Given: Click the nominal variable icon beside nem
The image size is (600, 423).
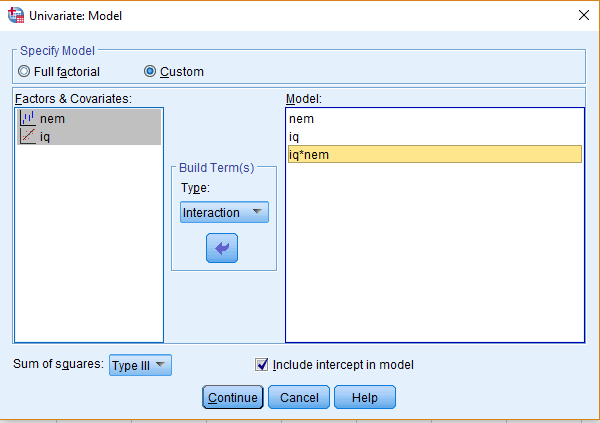Looking at the screenshot, I should (x=28, y=118).
